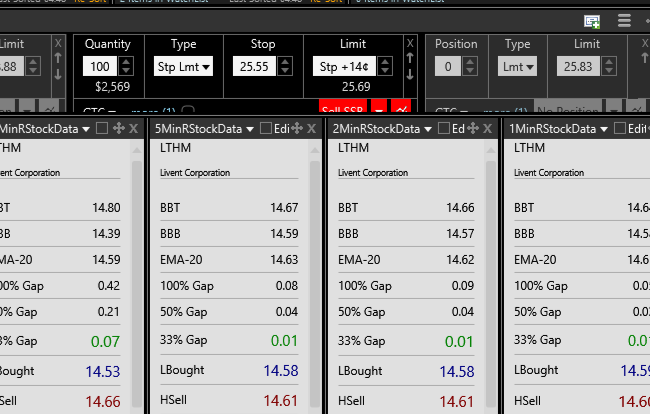Click the add gadget panel icon
This screenshot has height=414, width=650.
(592, 22)
